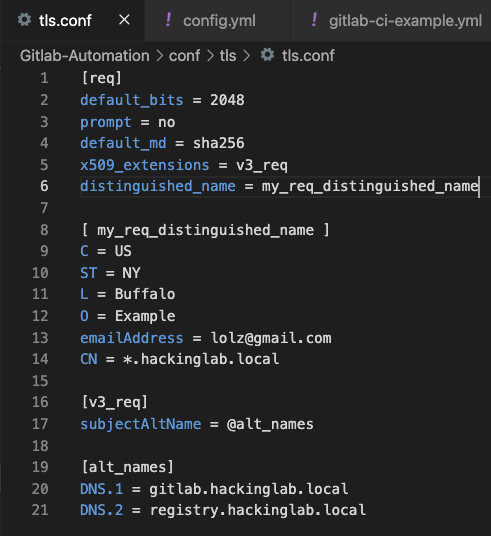The width and height of the screenshot is (491, 536).
Task: Select the conf folder breadcrumb
Action: 184,56
